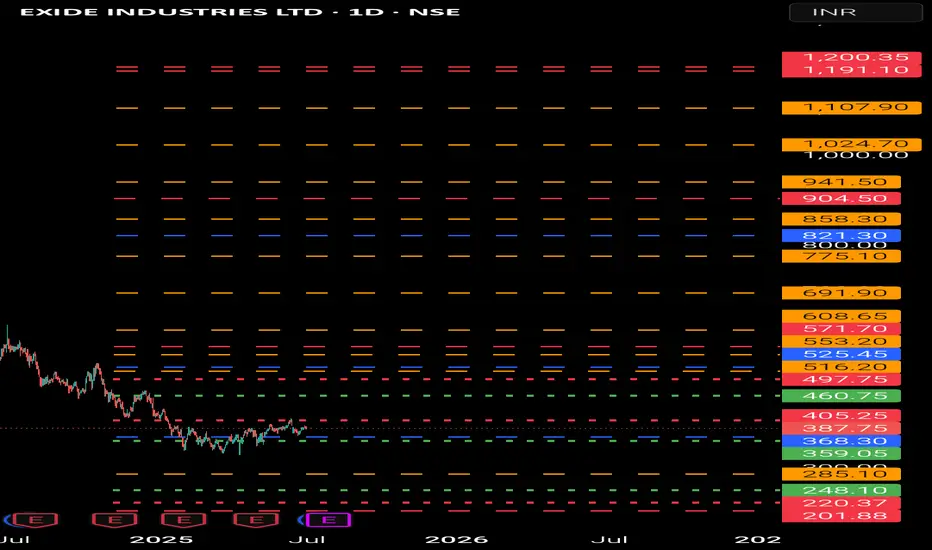
Task: Click the 571.70 red price label
Action: (841, 329)
